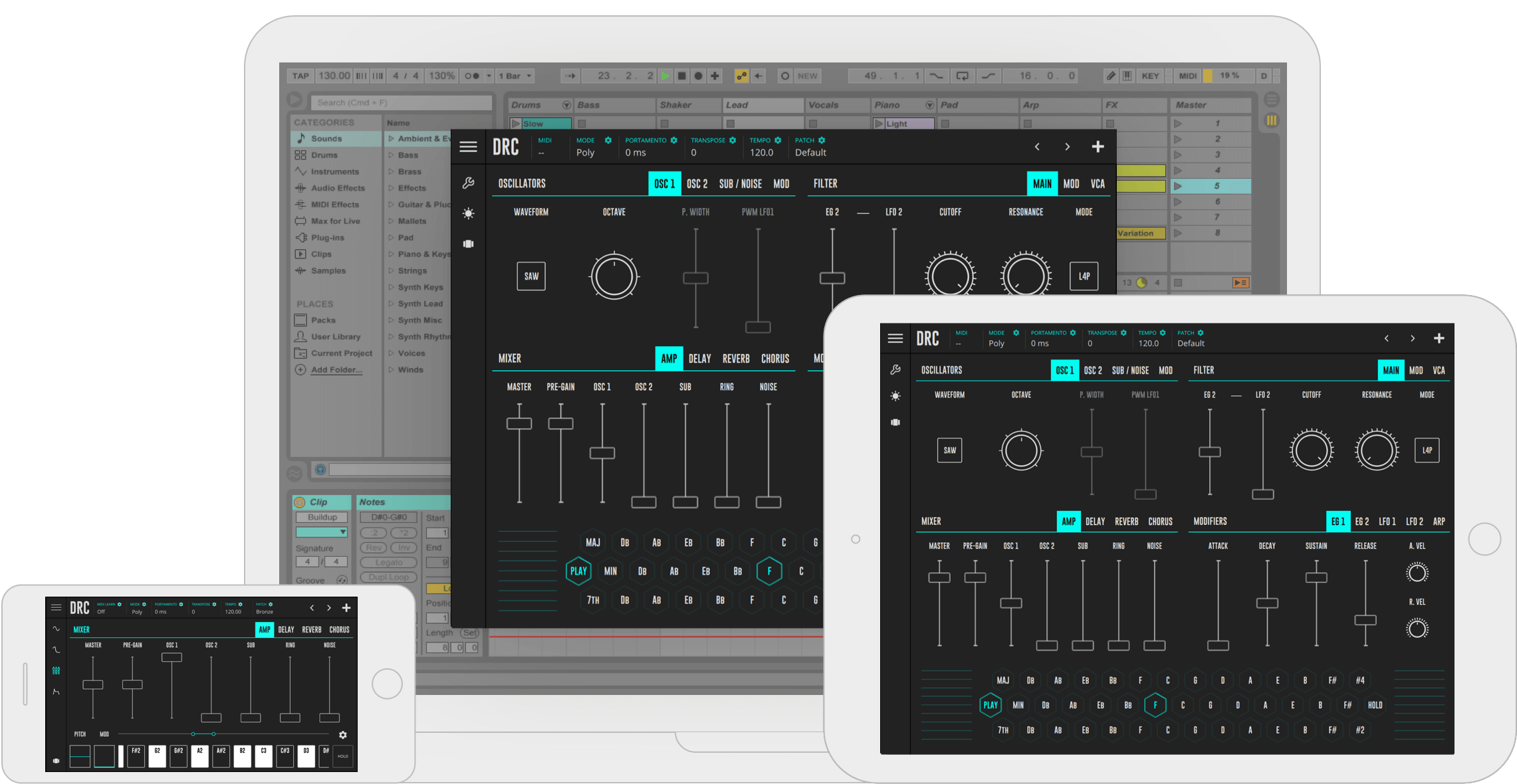Click the previous patch chevron in DRC header
1517x784 pixels.
point(1037,147)
